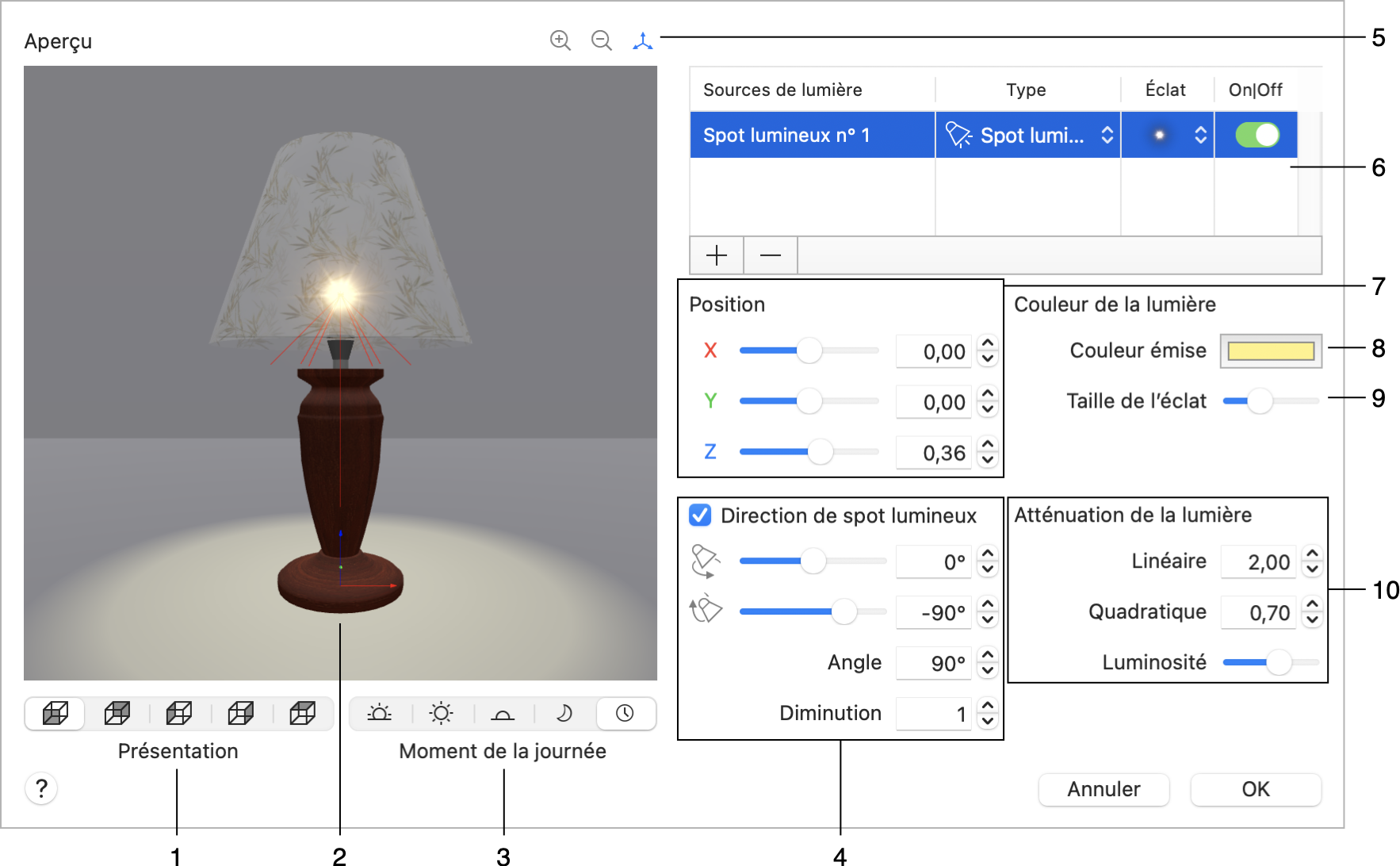
Task: Increase the Angle 90° value
Action: coord(987,654)
